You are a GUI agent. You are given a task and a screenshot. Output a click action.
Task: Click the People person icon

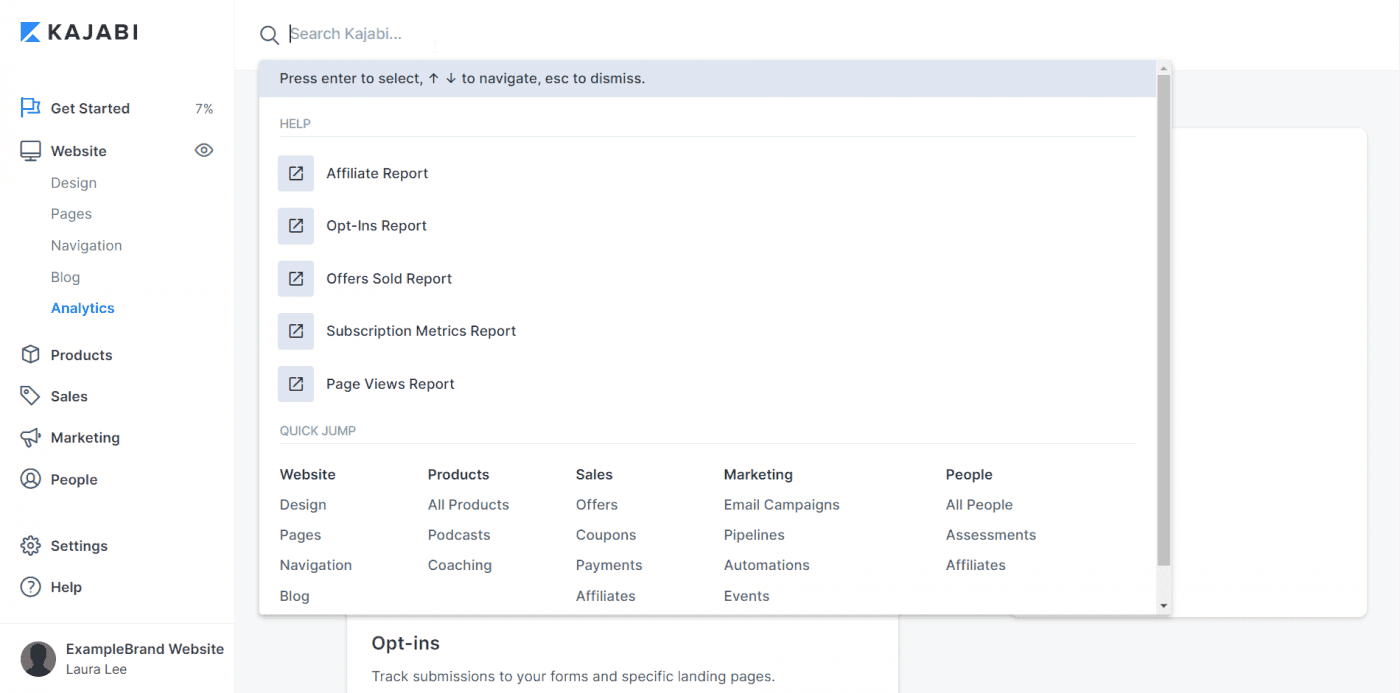tap(31, 479)
